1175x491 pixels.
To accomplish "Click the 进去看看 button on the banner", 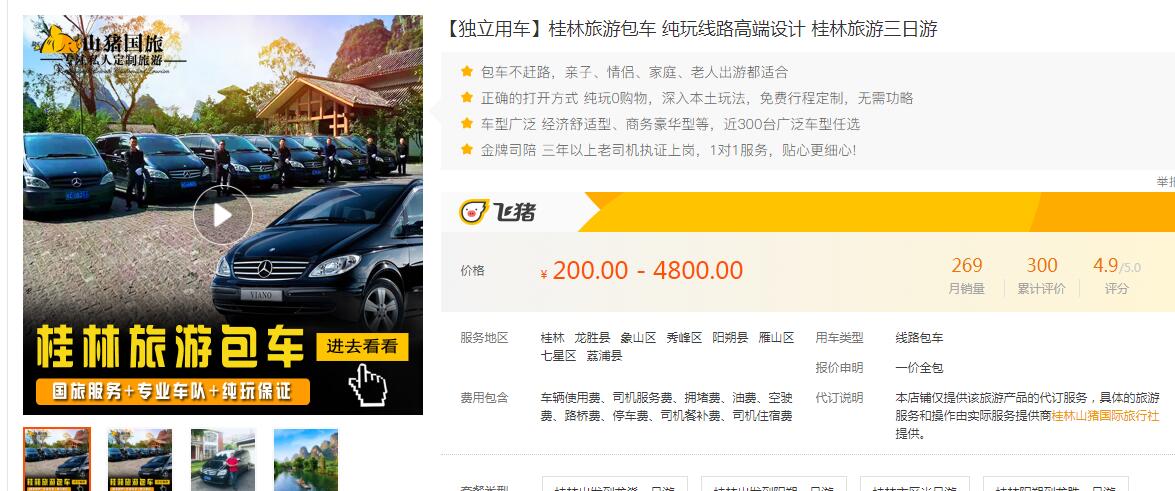I will pos(362,346).
